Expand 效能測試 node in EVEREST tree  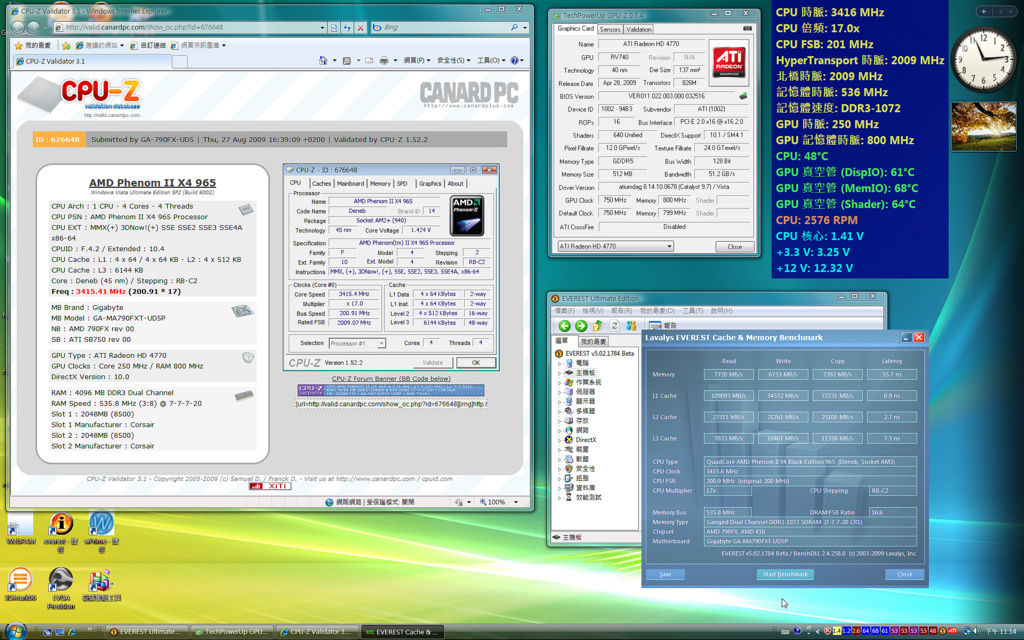559,498
